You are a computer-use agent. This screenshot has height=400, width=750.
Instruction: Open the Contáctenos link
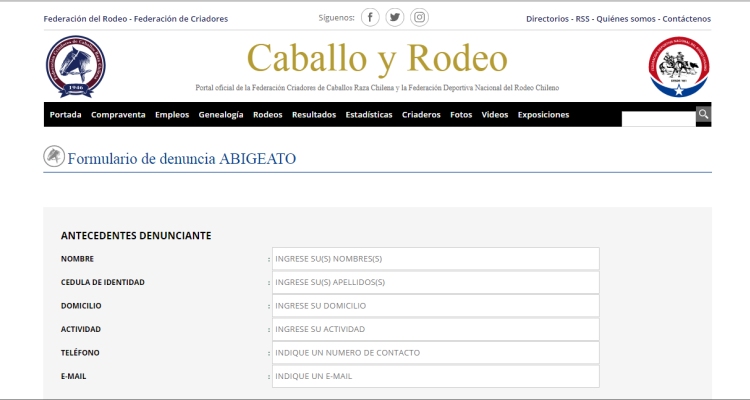(x=686, y=19)
